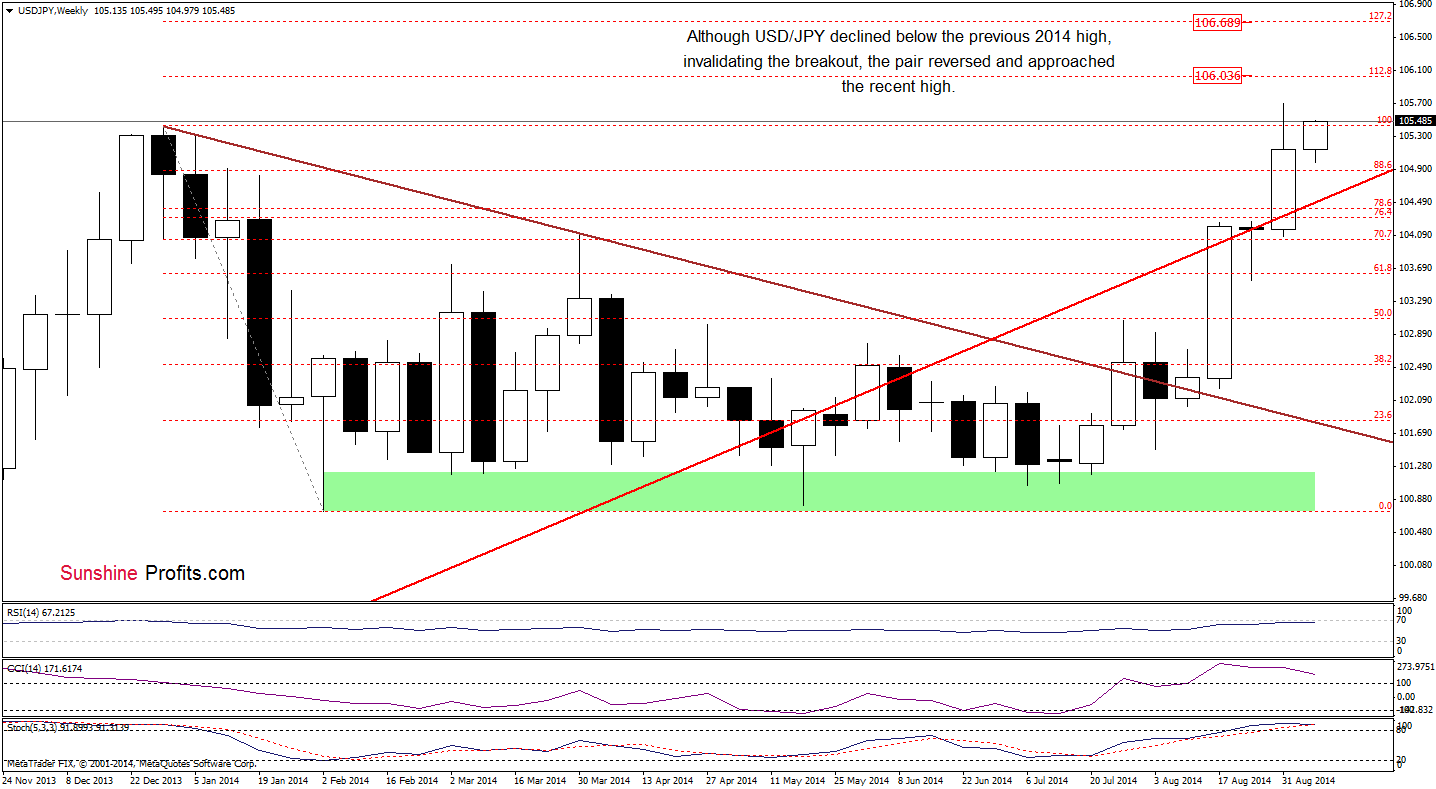
Task: Select the 112.8 Fibonacci level label
Action: 1380,71
